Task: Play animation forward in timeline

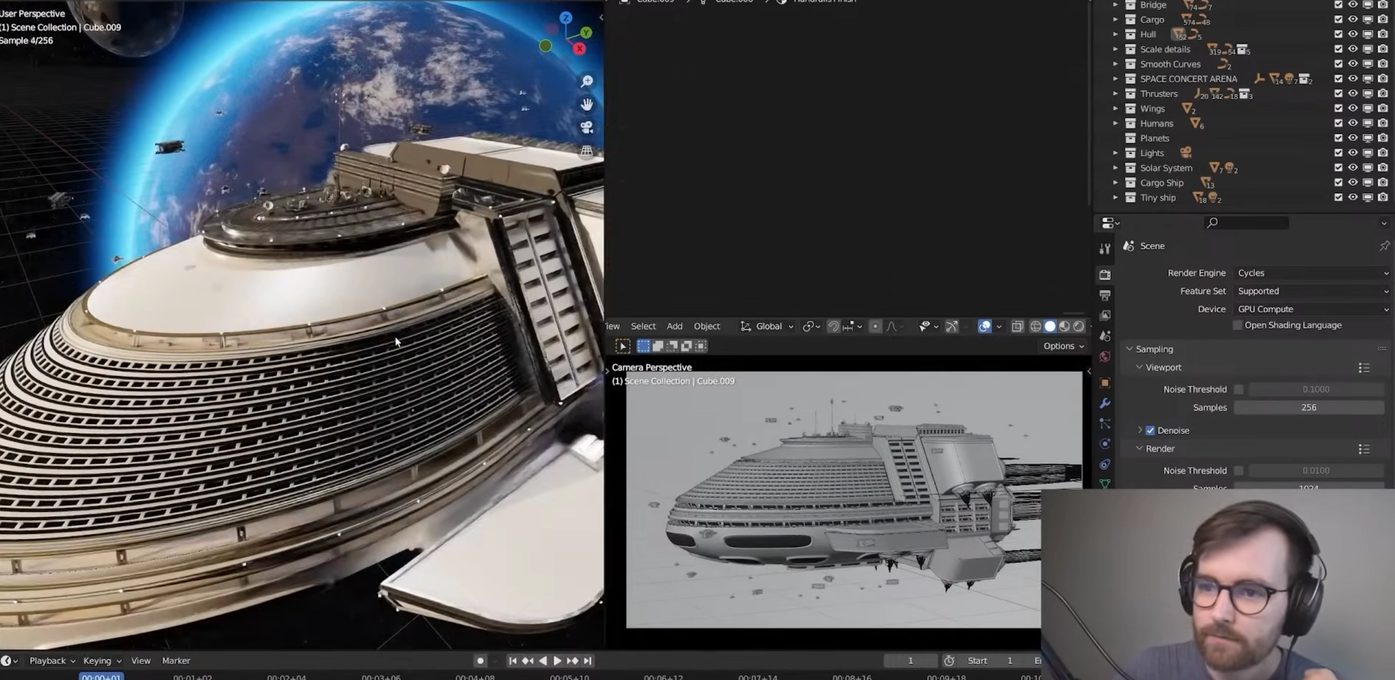Action: click(557, 661)
